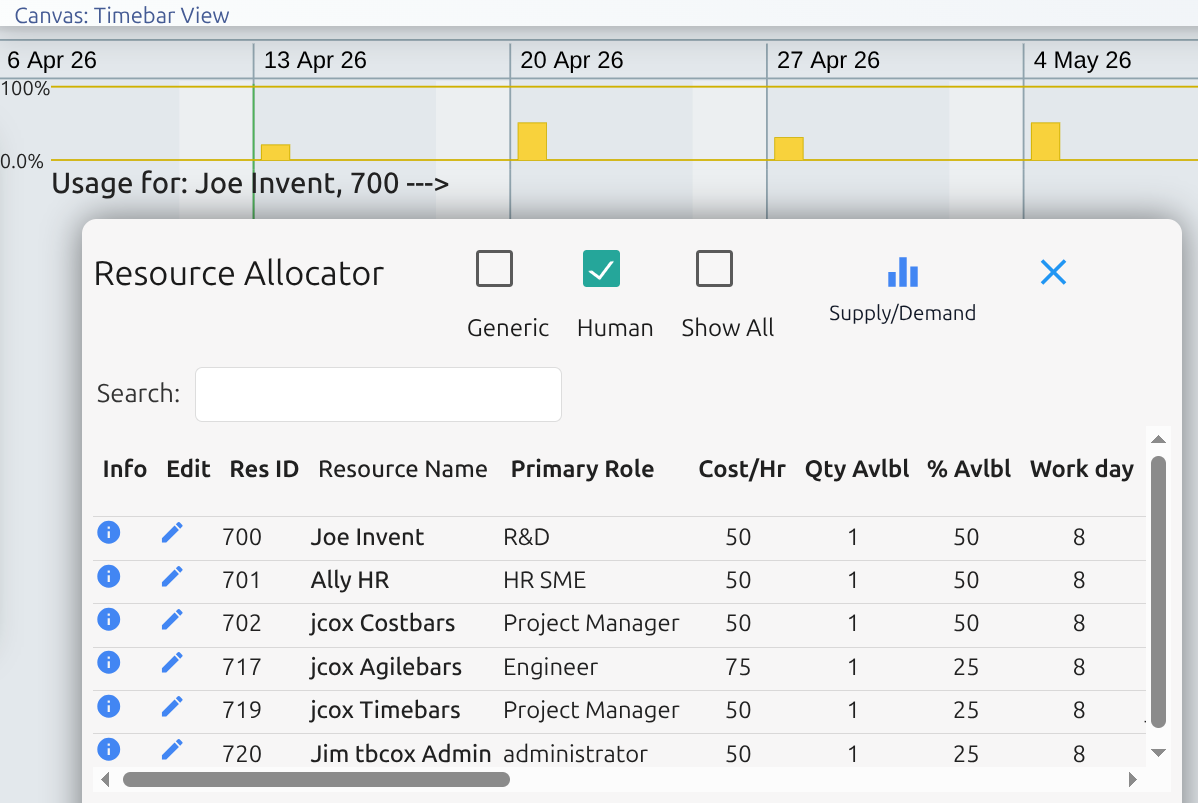Click the Usage for: Joe Invent label
Screen dimensions: 1198x803
(250, 183)
